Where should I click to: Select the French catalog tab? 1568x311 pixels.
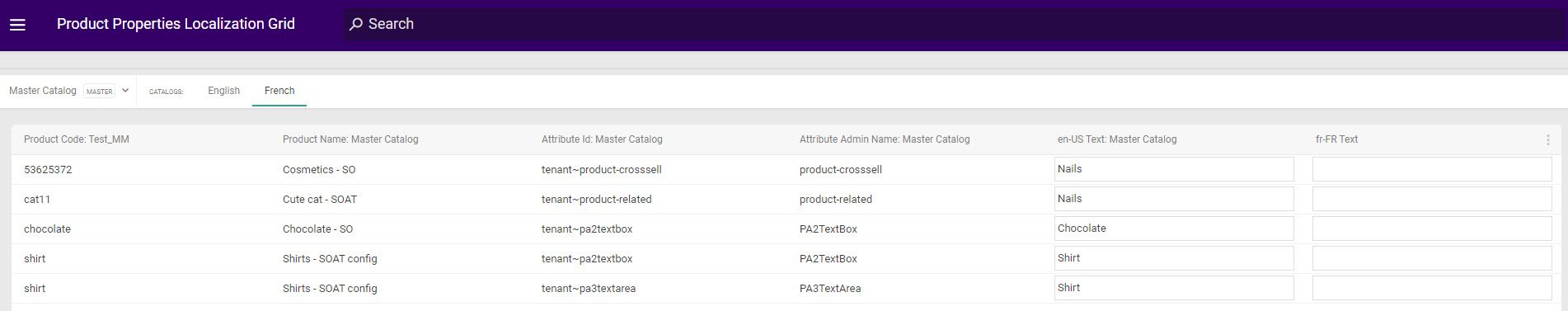coord(279,91)
